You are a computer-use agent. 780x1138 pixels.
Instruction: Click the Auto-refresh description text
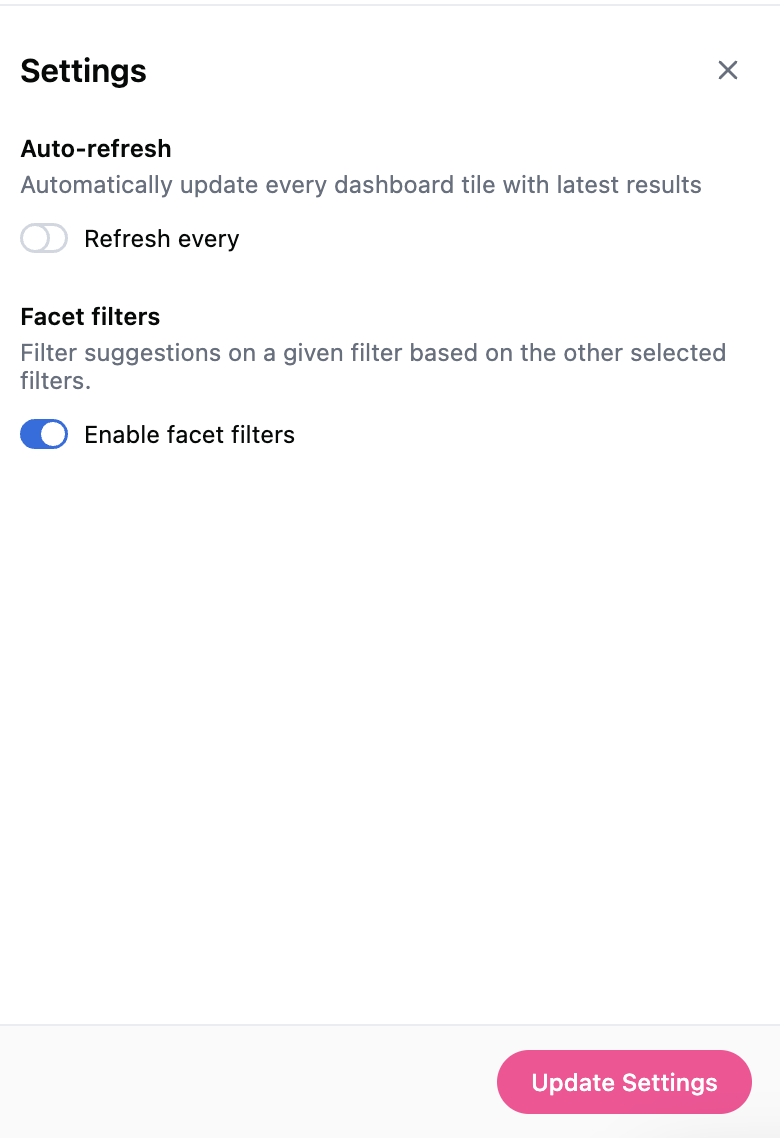(x=361, y=185)
